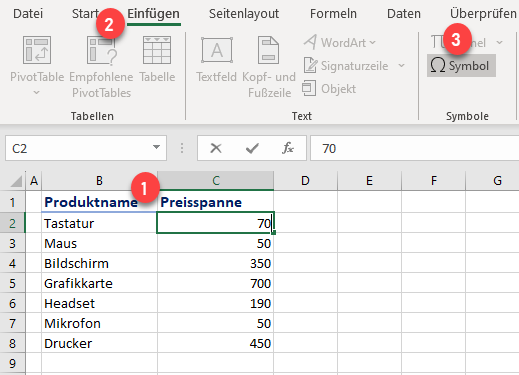Select the Tastatur cell
519x375 pixels.
pyautogui.click(x=99, y=223)
